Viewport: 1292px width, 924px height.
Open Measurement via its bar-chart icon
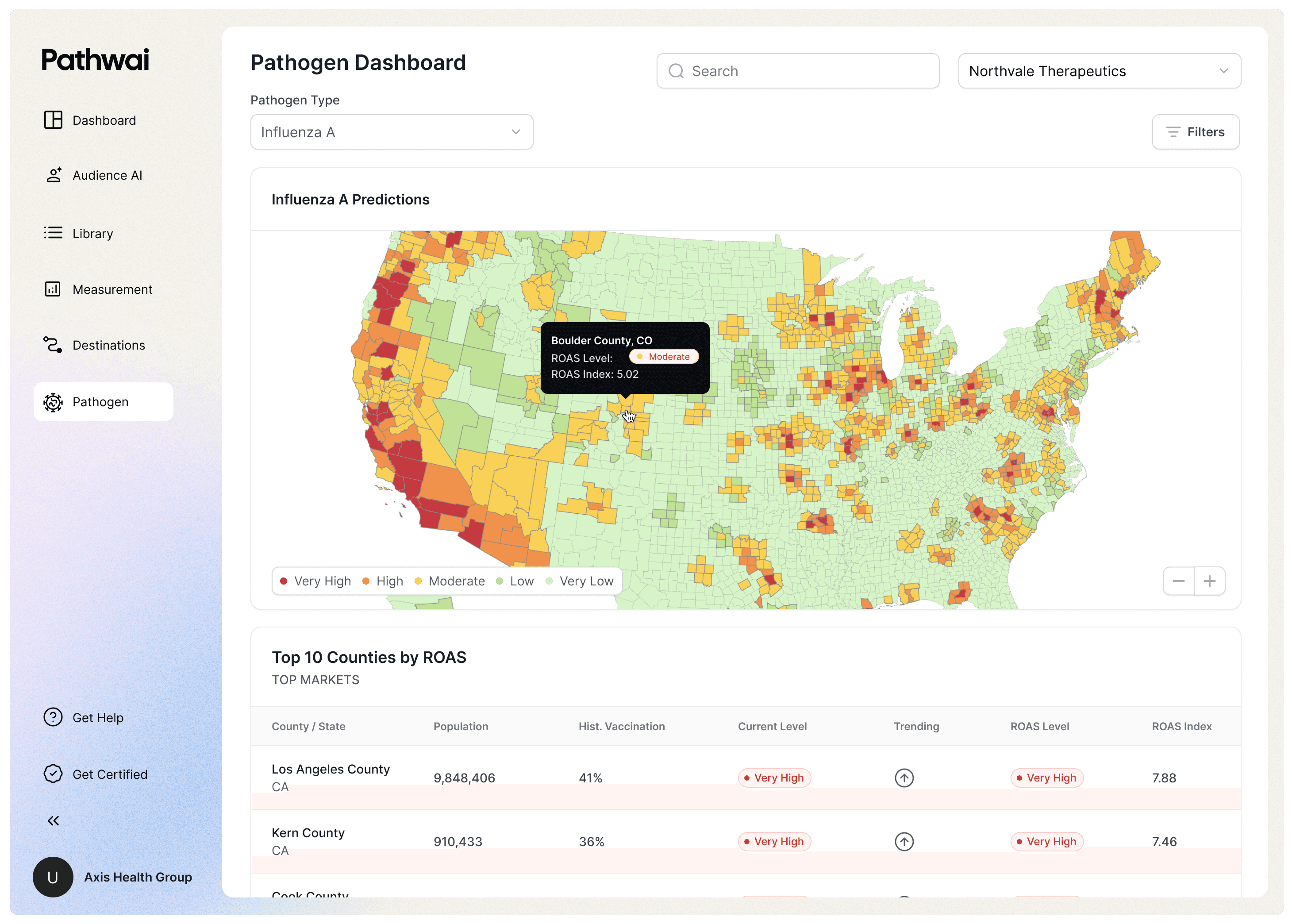coord(53,289)
